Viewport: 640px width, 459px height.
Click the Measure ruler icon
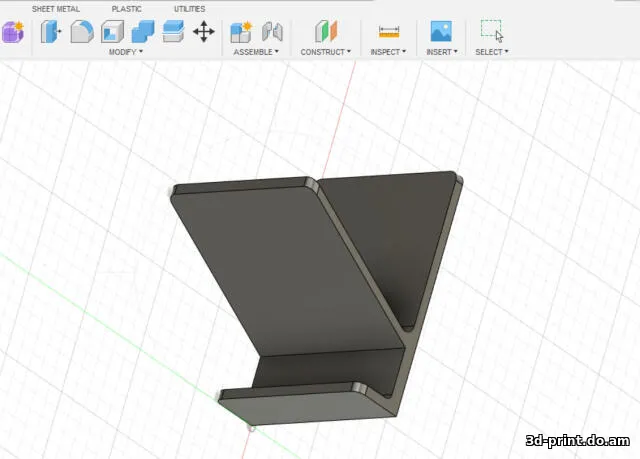[389, 31]
